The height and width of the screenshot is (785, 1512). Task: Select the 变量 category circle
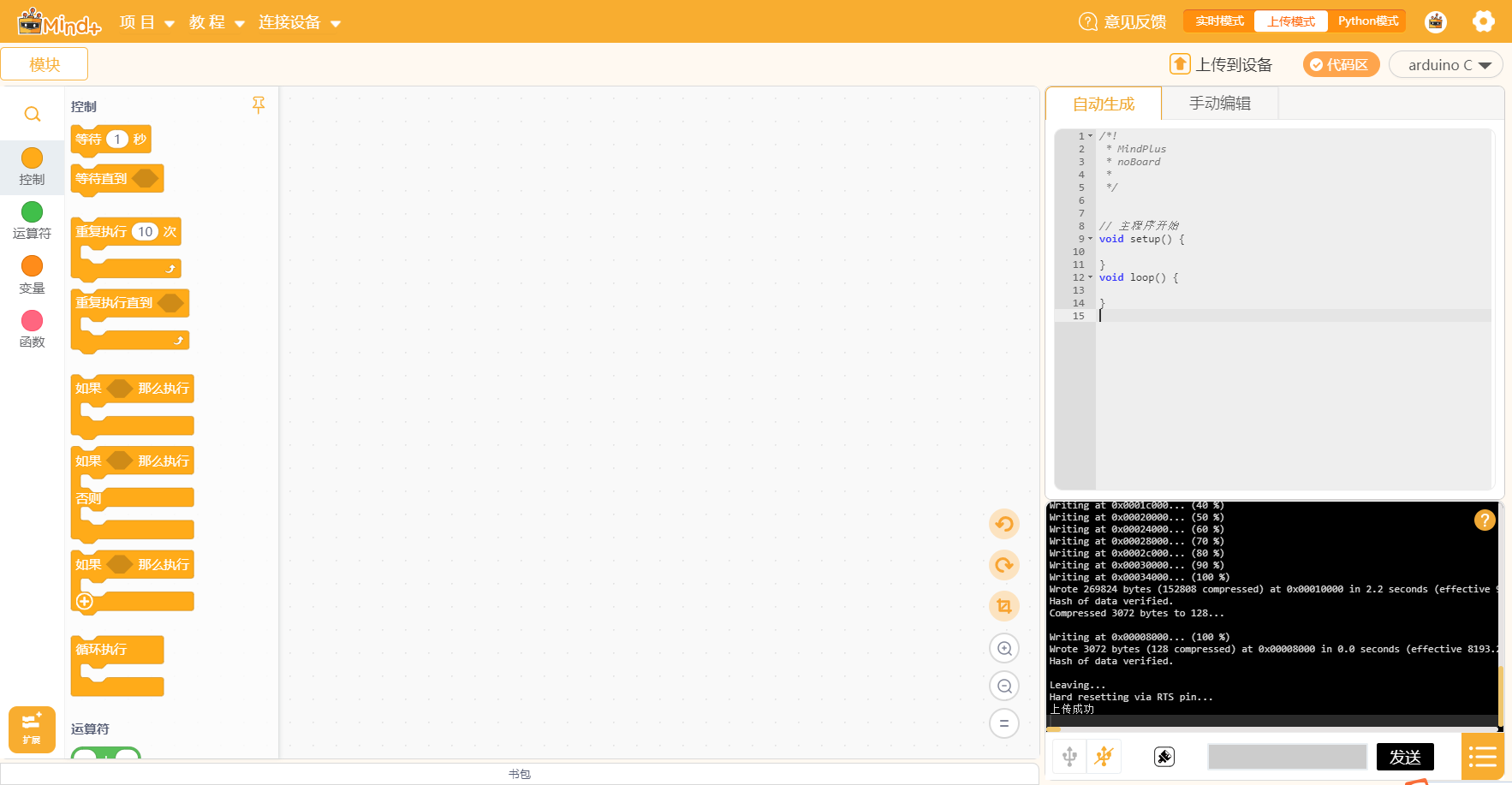32,266
